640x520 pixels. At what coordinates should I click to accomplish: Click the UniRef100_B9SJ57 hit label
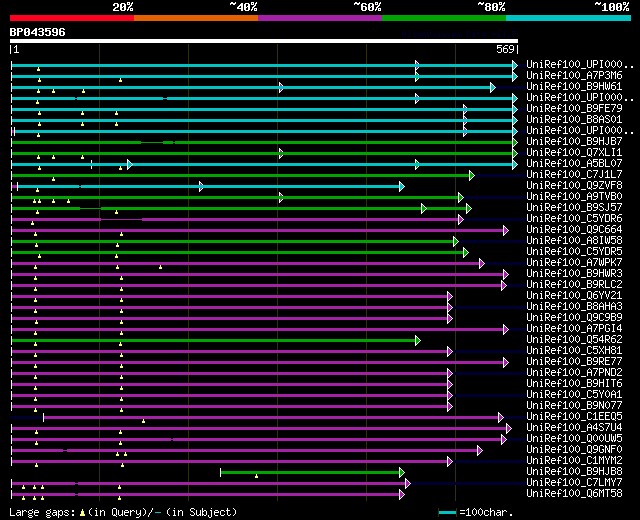coord(574,208)
